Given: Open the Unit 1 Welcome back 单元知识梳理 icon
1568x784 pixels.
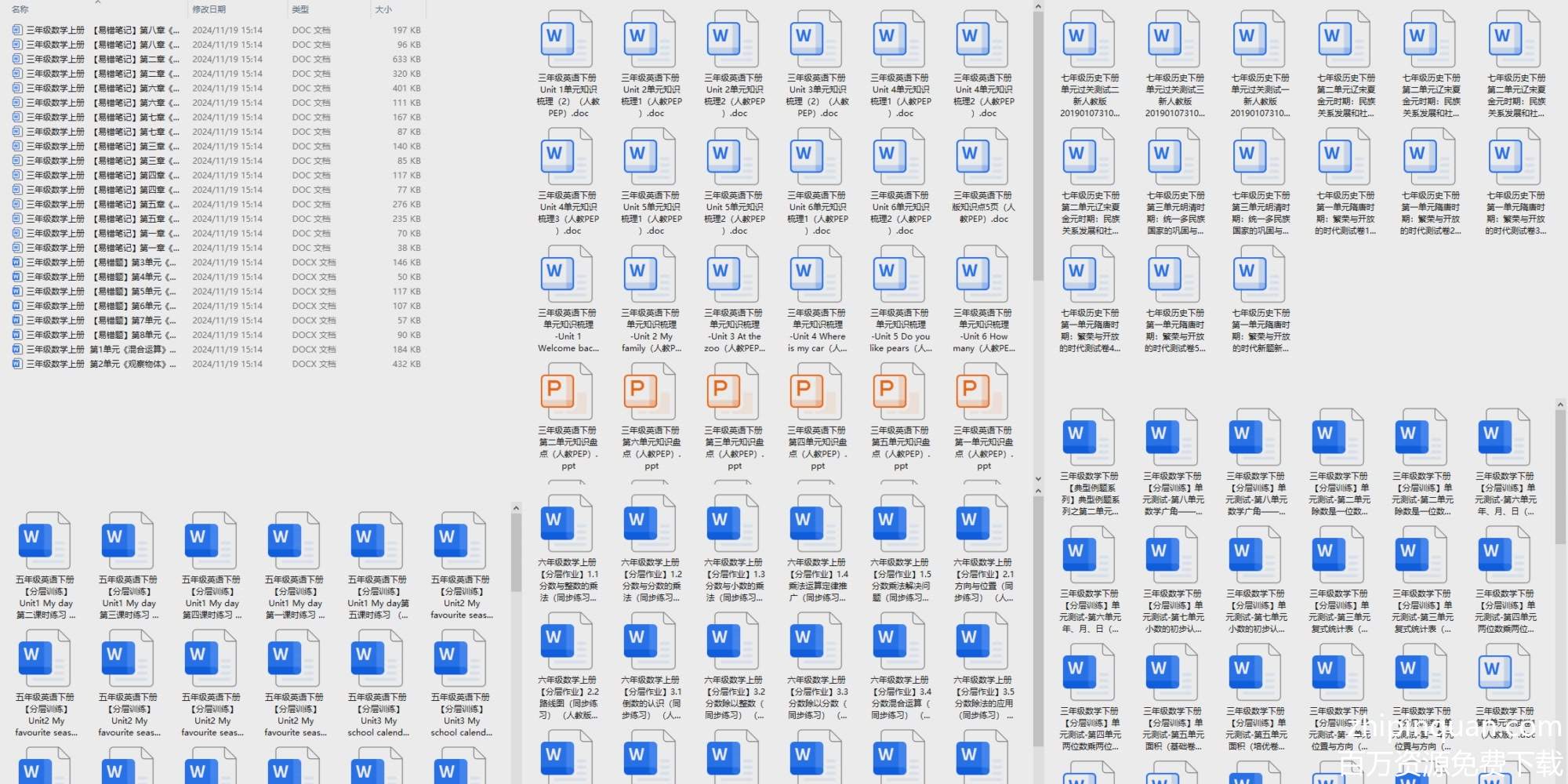Looking at the screenshot, I should click(x=567, y=274).
